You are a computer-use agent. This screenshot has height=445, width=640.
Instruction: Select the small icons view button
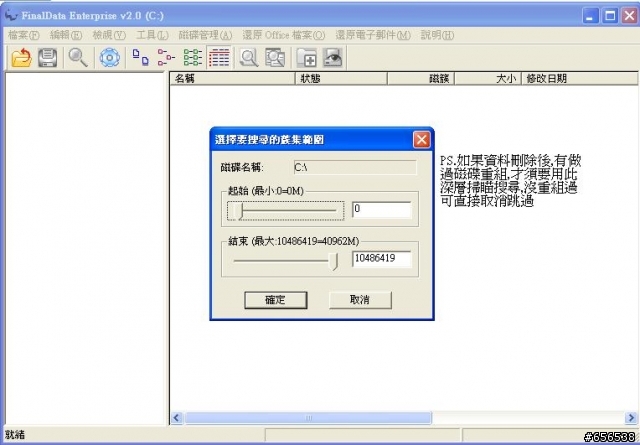[166, 58]
